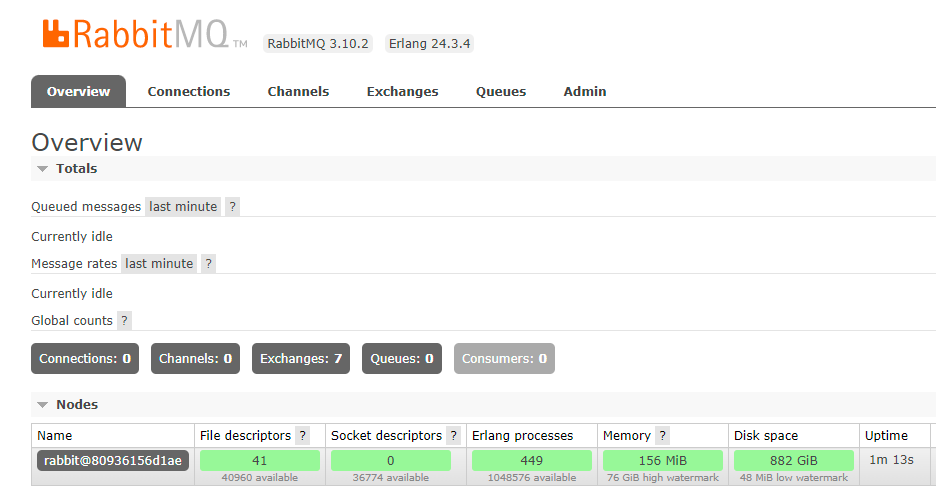The height and width of the screenshot is (490, 936).
Task: Open the Queues tab
Action: click(x=501, y=91)
